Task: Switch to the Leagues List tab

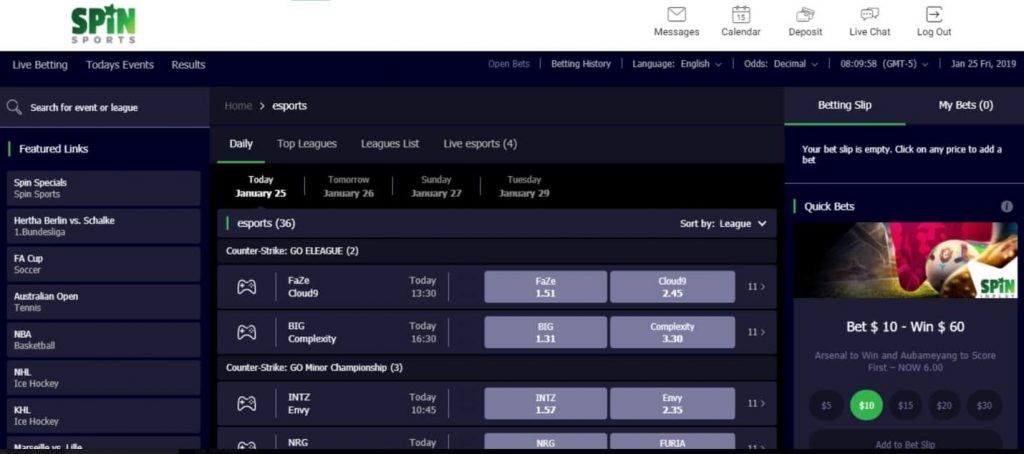Action: coord(390,144)
